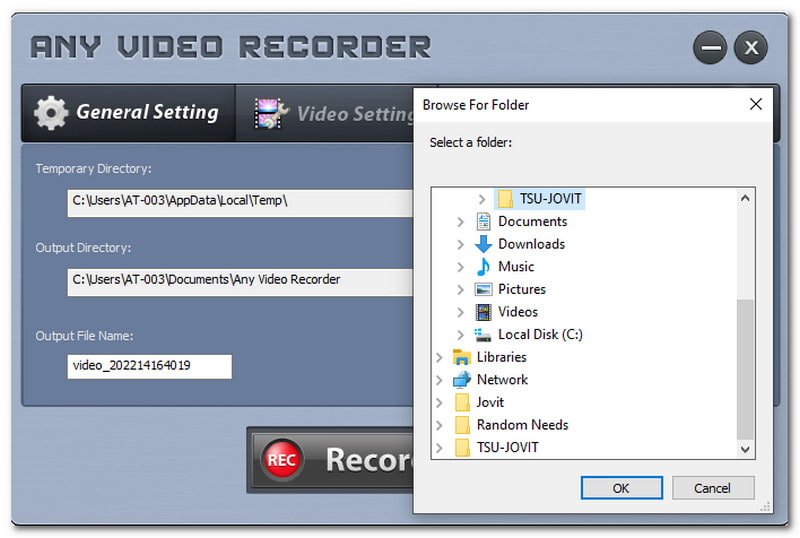
Task: Expand the Jovit folder node
Action: point(439,402)
